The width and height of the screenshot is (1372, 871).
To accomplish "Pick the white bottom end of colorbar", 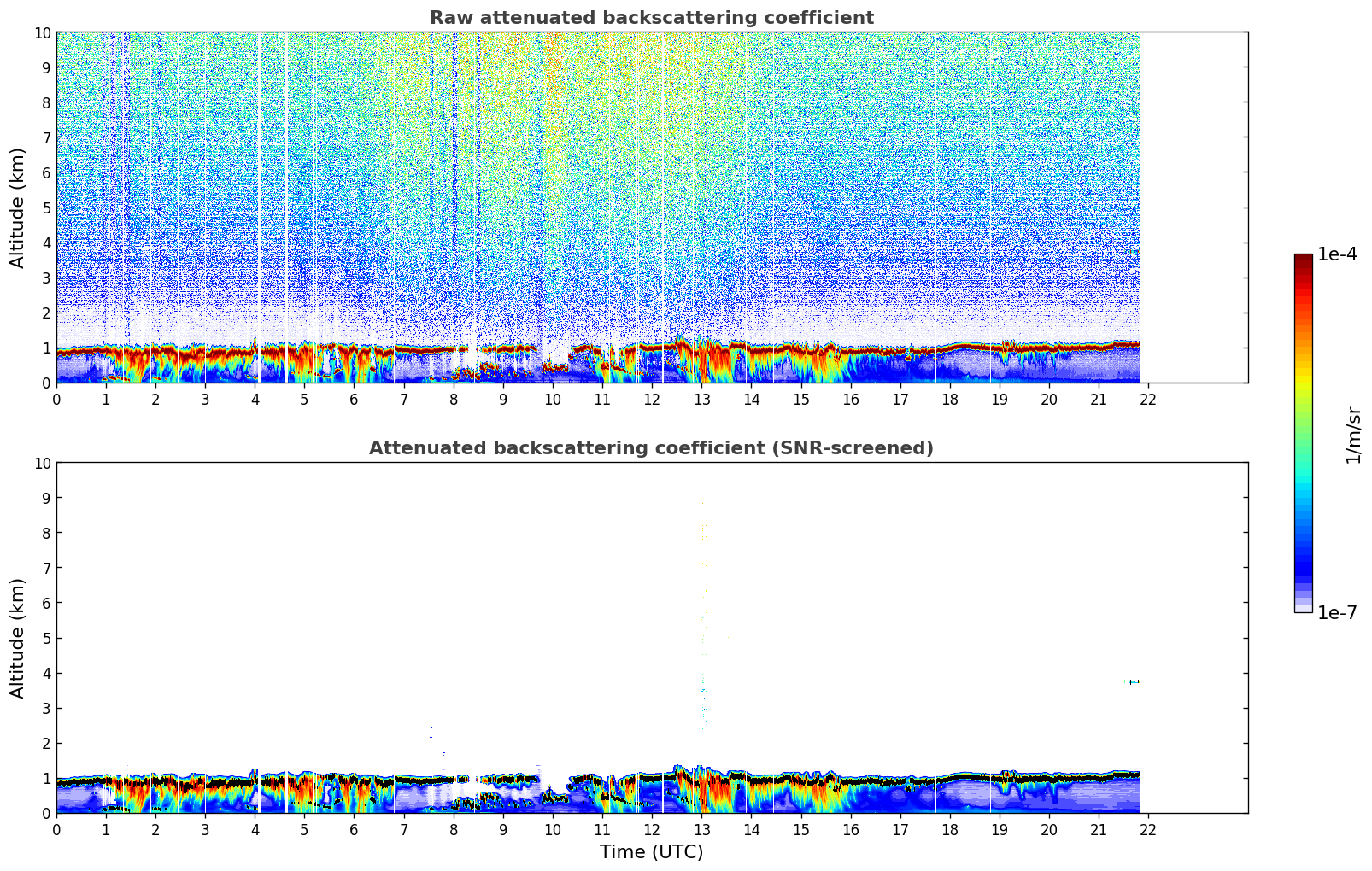I will tap(1303, 608).
